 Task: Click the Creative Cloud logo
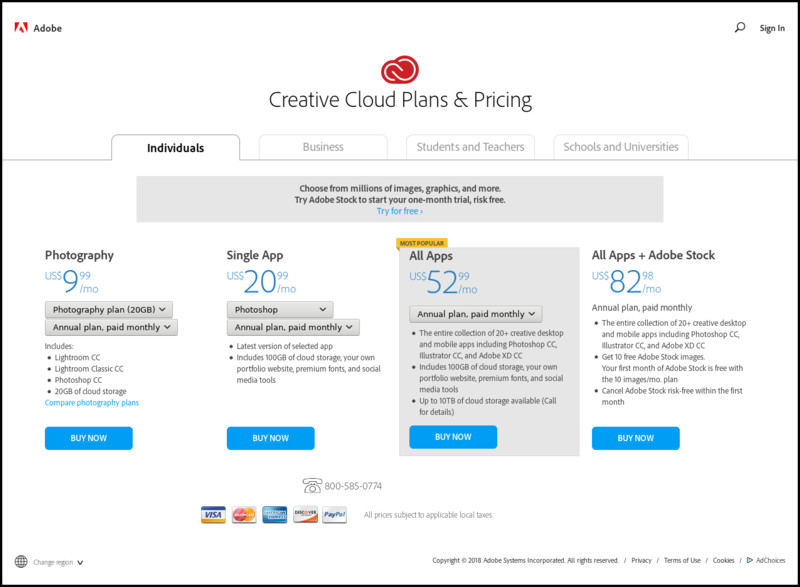click(399, 70)
